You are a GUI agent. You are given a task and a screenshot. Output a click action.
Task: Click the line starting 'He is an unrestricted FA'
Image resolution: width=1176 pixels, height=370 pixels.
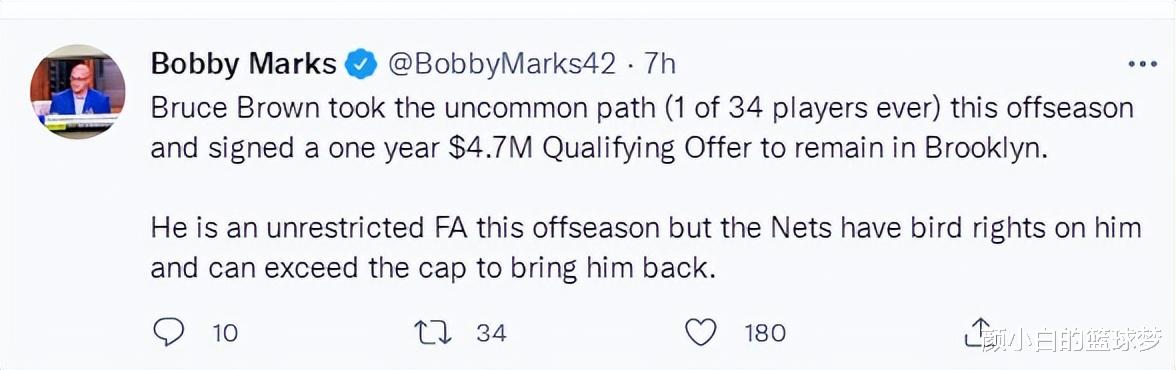pos(646,227)
